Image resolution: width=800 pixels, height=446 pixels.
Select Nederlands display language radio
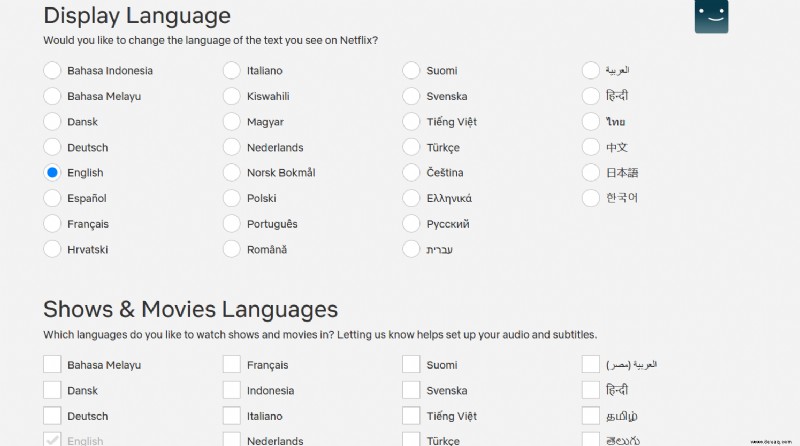[x=232, y=147]
